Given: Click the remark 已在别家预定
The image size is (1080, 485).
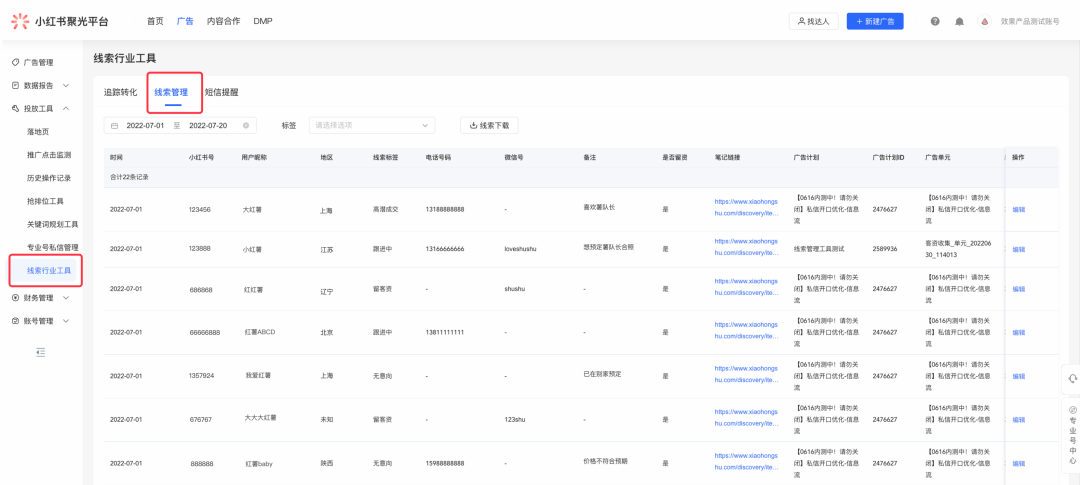Looking at the screenshot, I should point(602,374).
